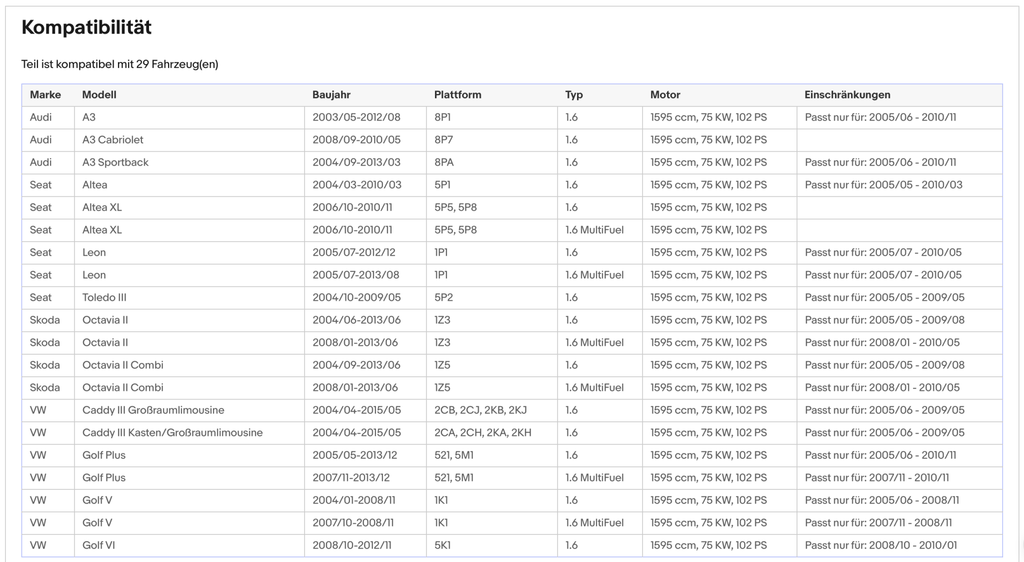Click the Motor column header
Screen dimensions: 1024x562
(665, 95)
